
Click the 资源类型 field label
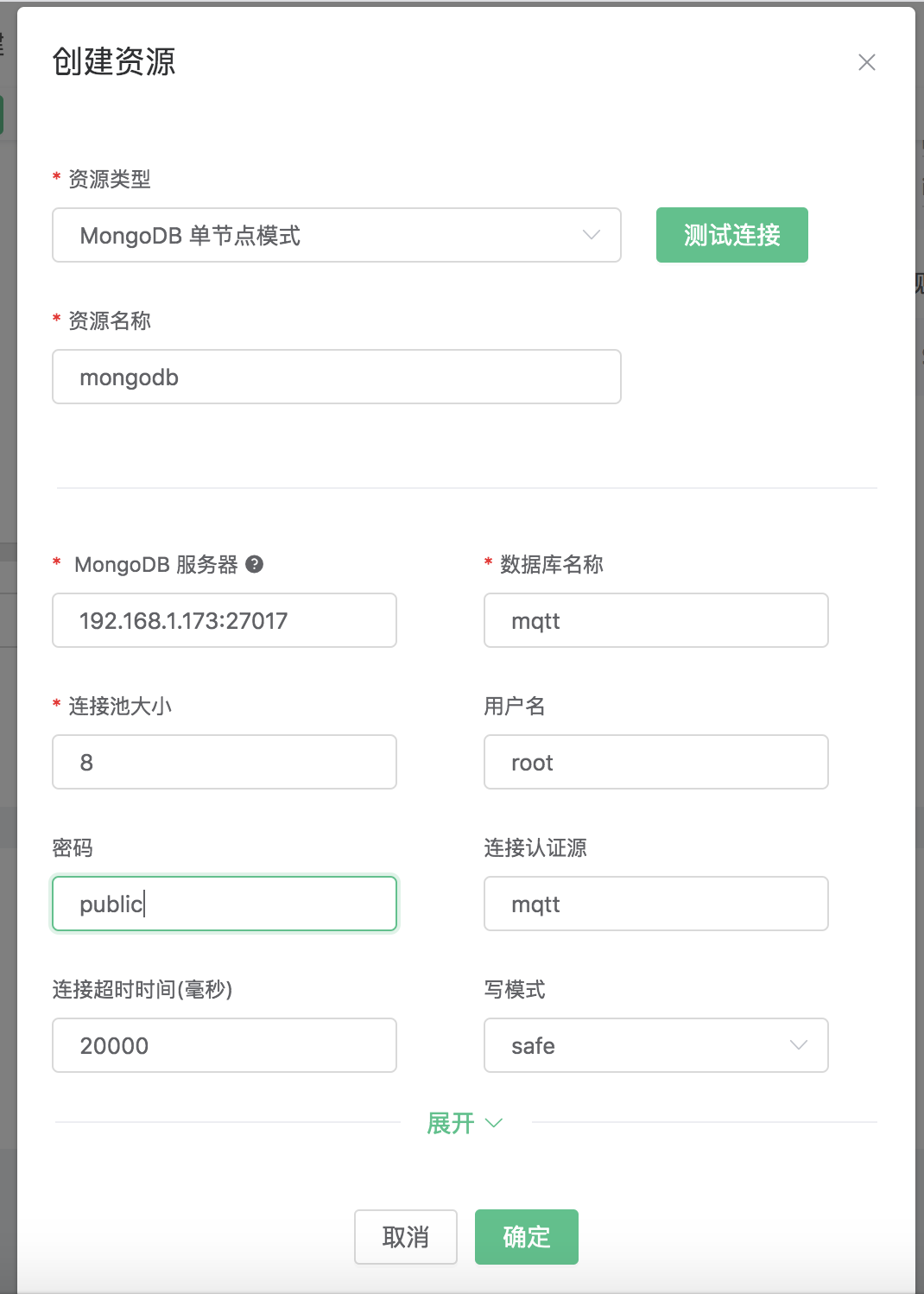tap(109, 179)
